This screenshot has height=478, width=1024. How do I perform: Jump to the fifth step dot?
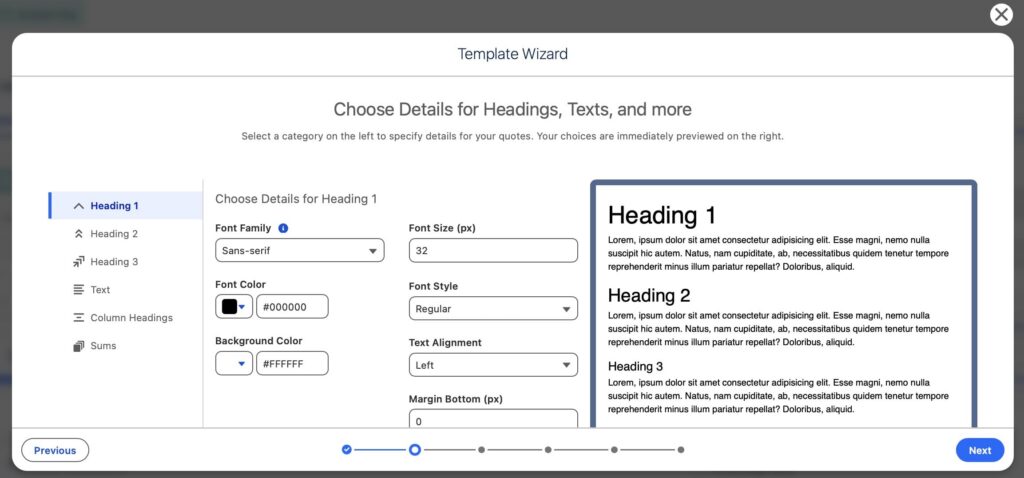615,449
